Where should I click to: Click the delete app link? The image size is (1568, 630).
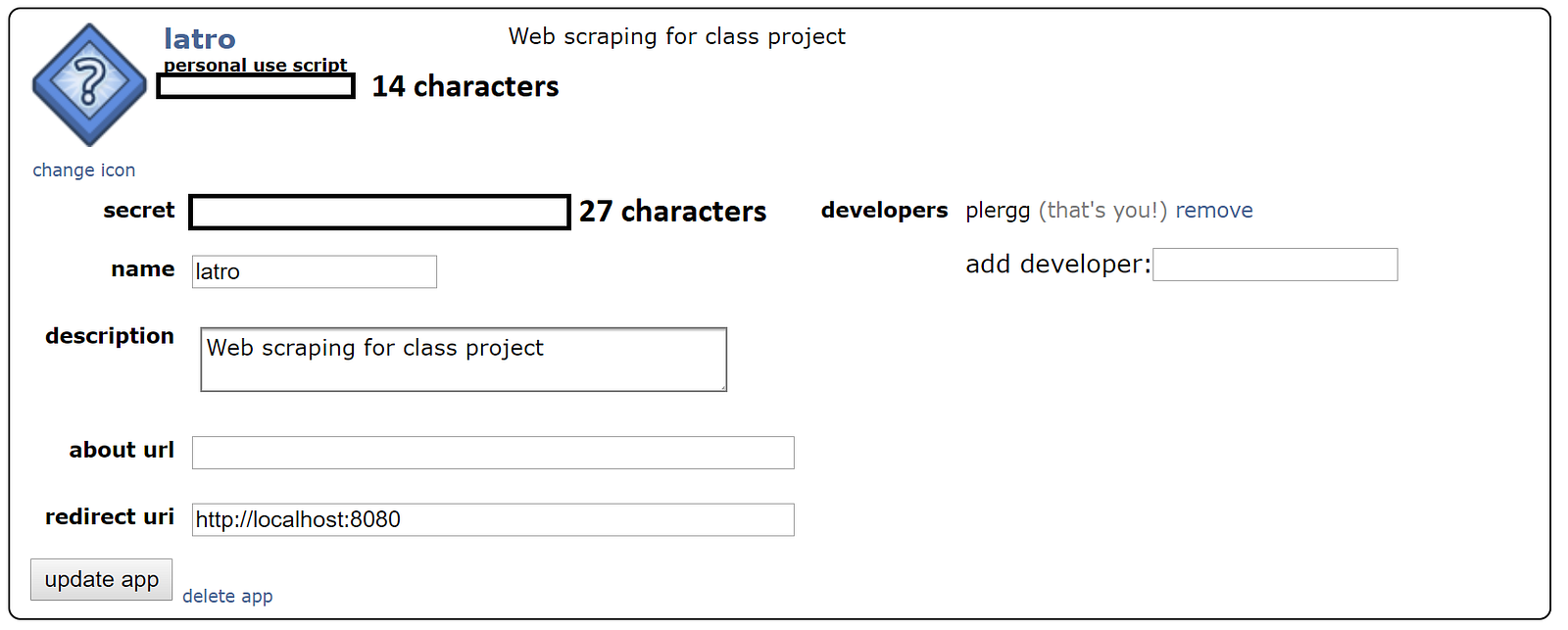click(227, 596)
